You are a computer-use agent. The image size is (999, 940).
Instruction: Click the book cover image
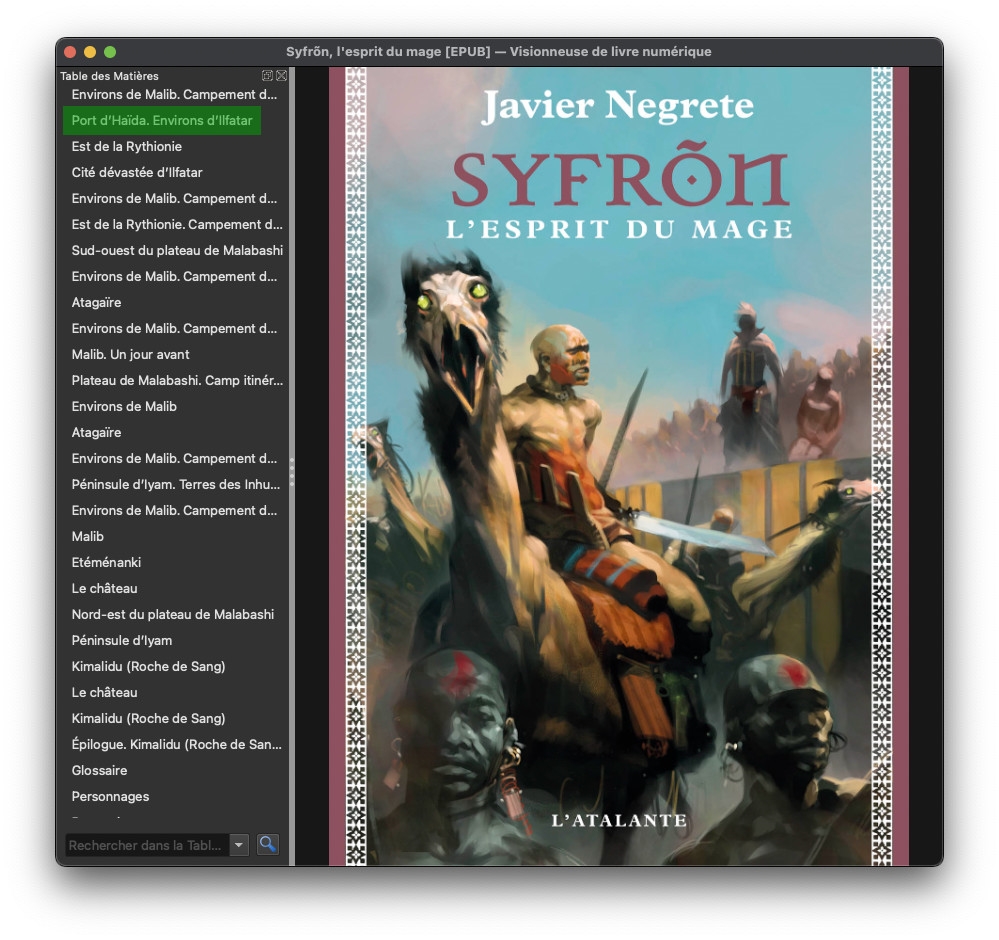tap(618, 466)
